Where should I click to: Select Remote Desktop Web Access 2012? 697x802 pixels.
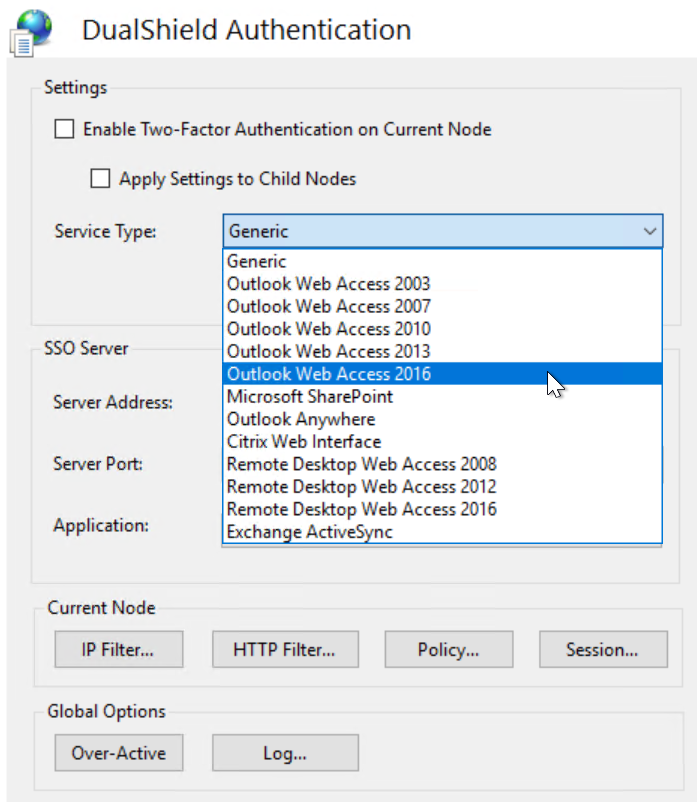pyautogui.click(x=361, y=487)
